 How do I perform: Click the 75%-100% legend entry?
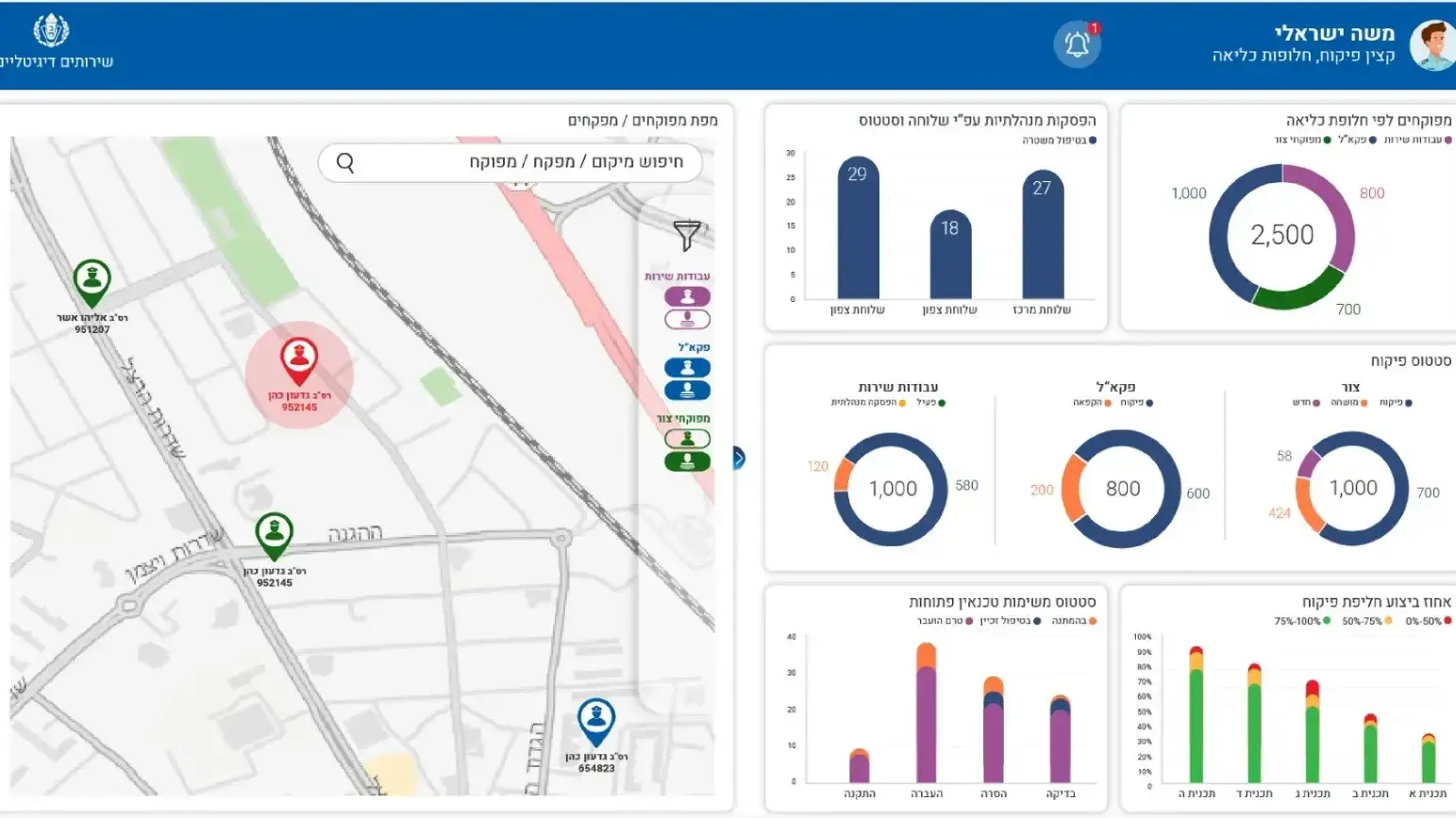point(1303,621)
